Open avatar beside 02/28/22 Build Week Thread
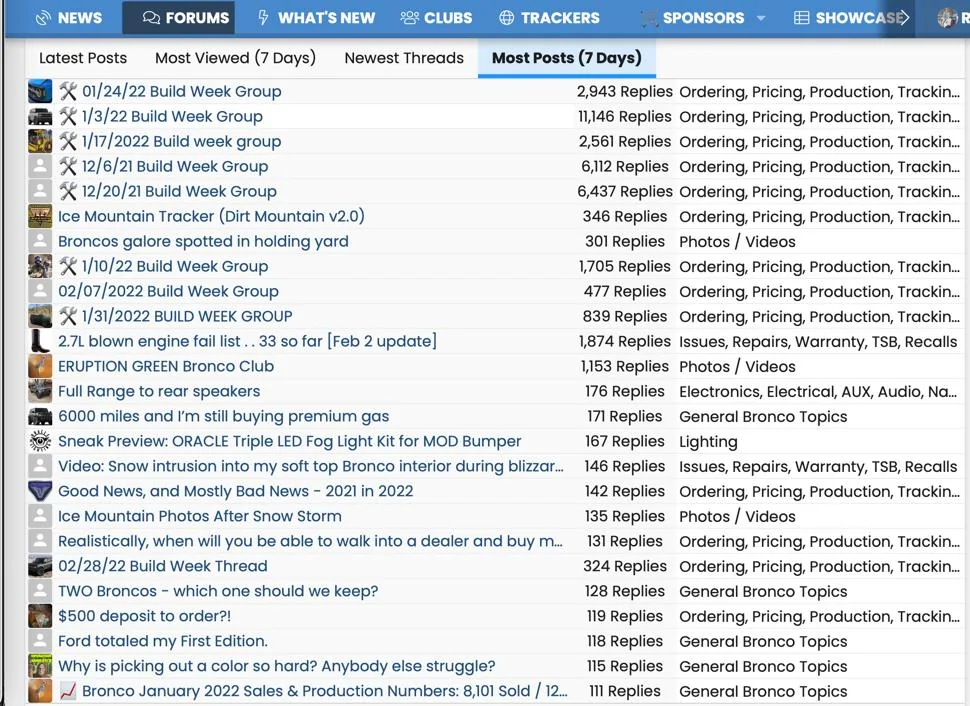Viewport: 970px width, 706px height. (40, 566)
